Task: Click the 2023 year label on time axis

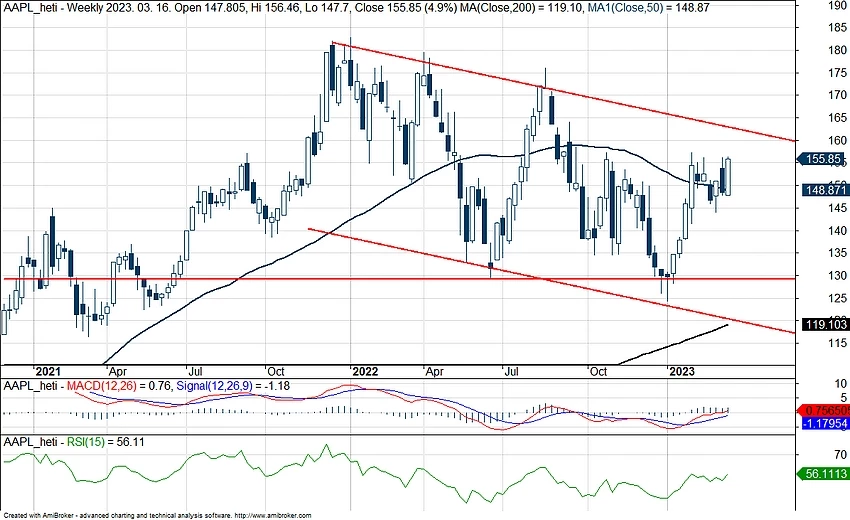Action: click(681, 371)
